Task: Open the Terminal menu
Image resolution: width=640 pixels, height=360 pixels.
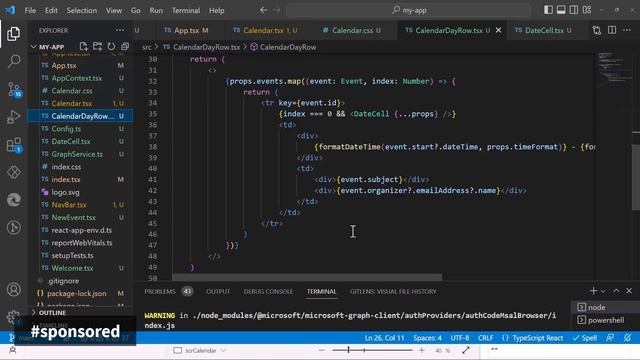Action: [x=186, y=11]
